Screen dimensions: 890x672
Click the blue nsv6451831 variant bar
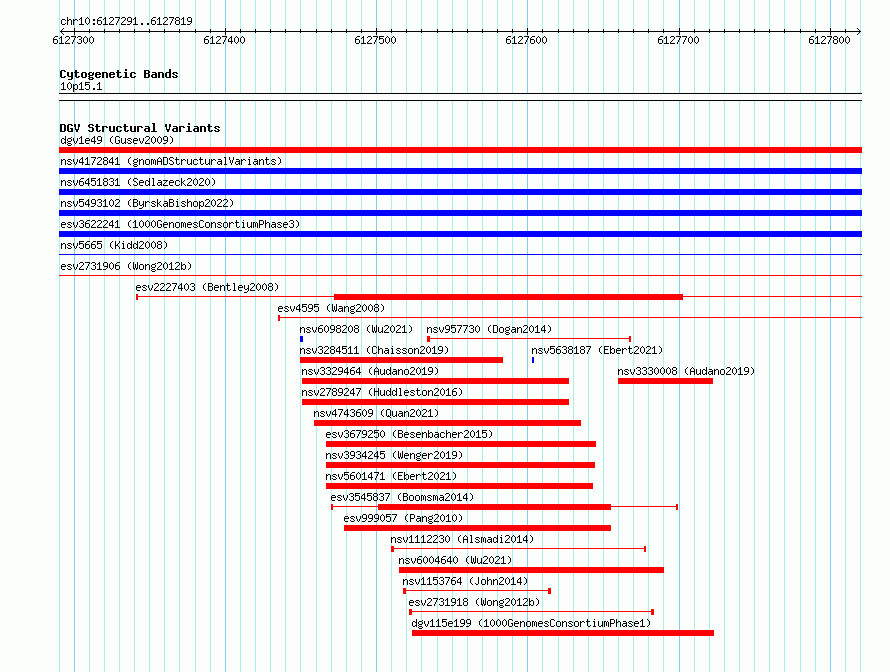coord(460,192)
